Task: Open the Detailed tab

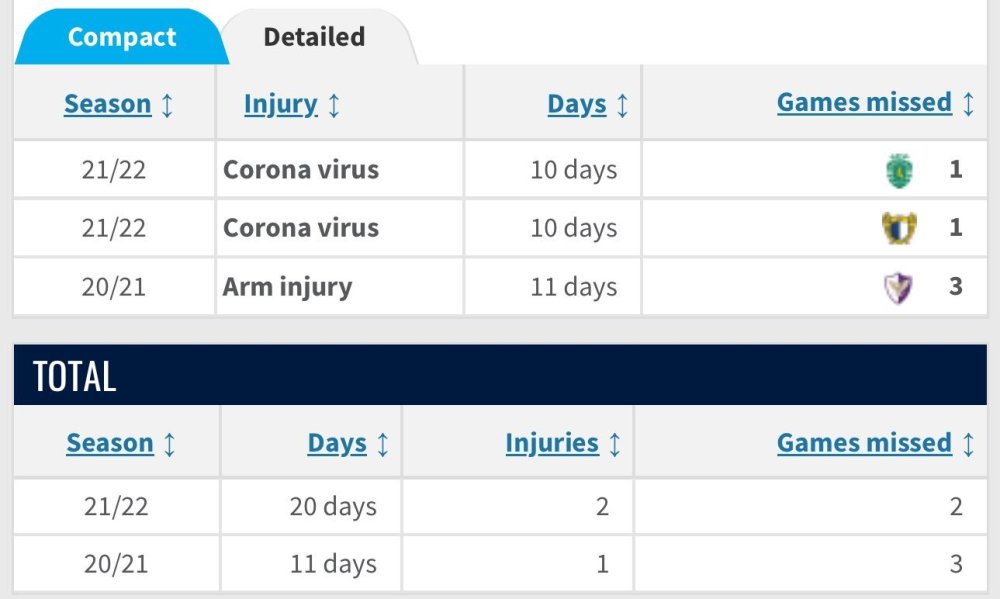Action: (x=314, y=38)
